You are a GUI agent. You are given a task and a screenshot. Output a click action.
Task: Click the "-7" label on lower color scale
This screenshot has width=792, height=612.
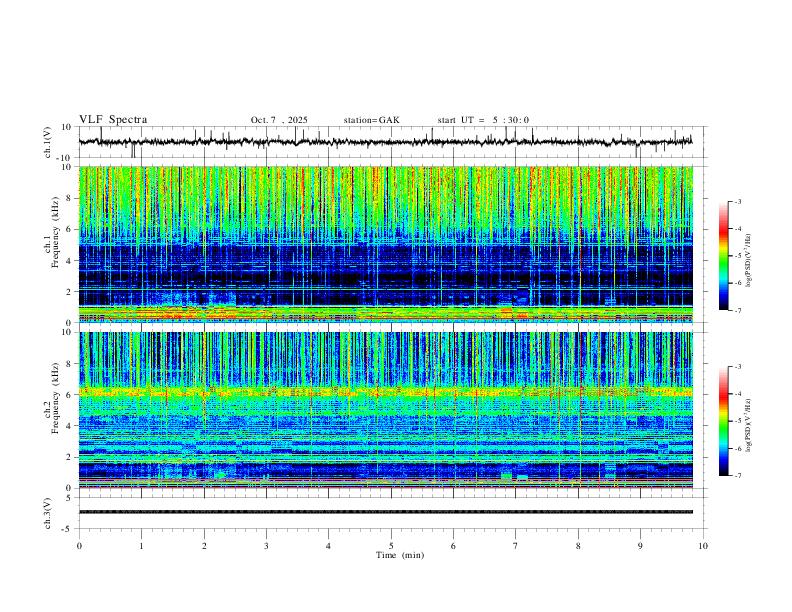(x=737, y=476)
